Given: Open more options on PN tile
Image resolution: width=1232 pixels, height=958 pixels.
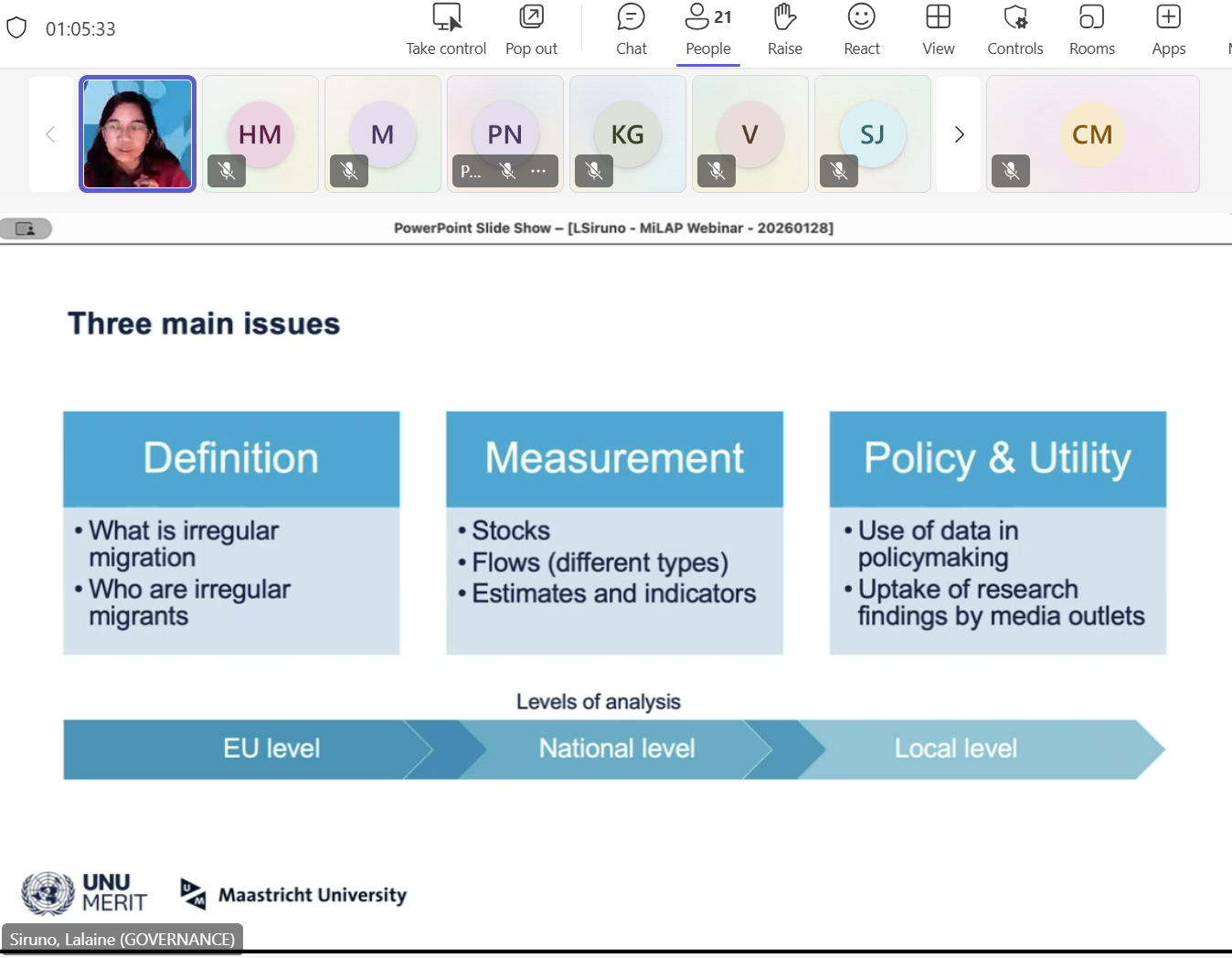Looking at the screenshot, I should click(538, 171).
